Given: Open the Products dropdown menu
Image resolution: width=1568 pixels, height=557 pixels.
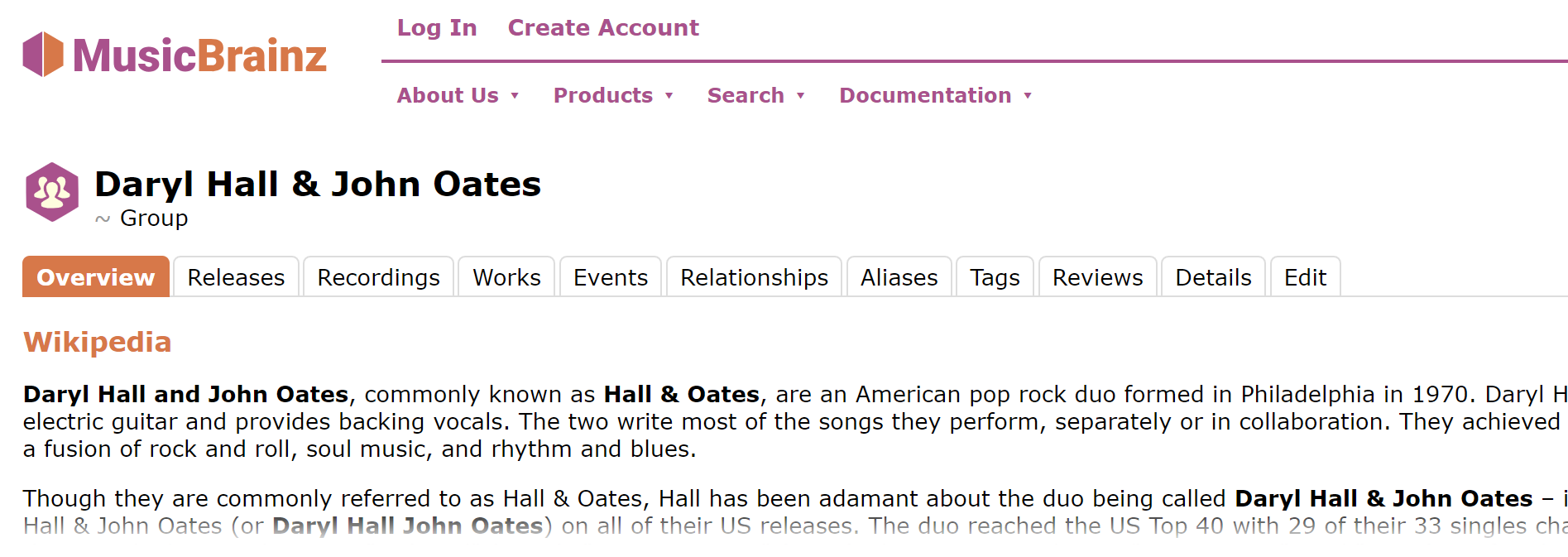Looking at the screenshot, I should tap(612, 96).
